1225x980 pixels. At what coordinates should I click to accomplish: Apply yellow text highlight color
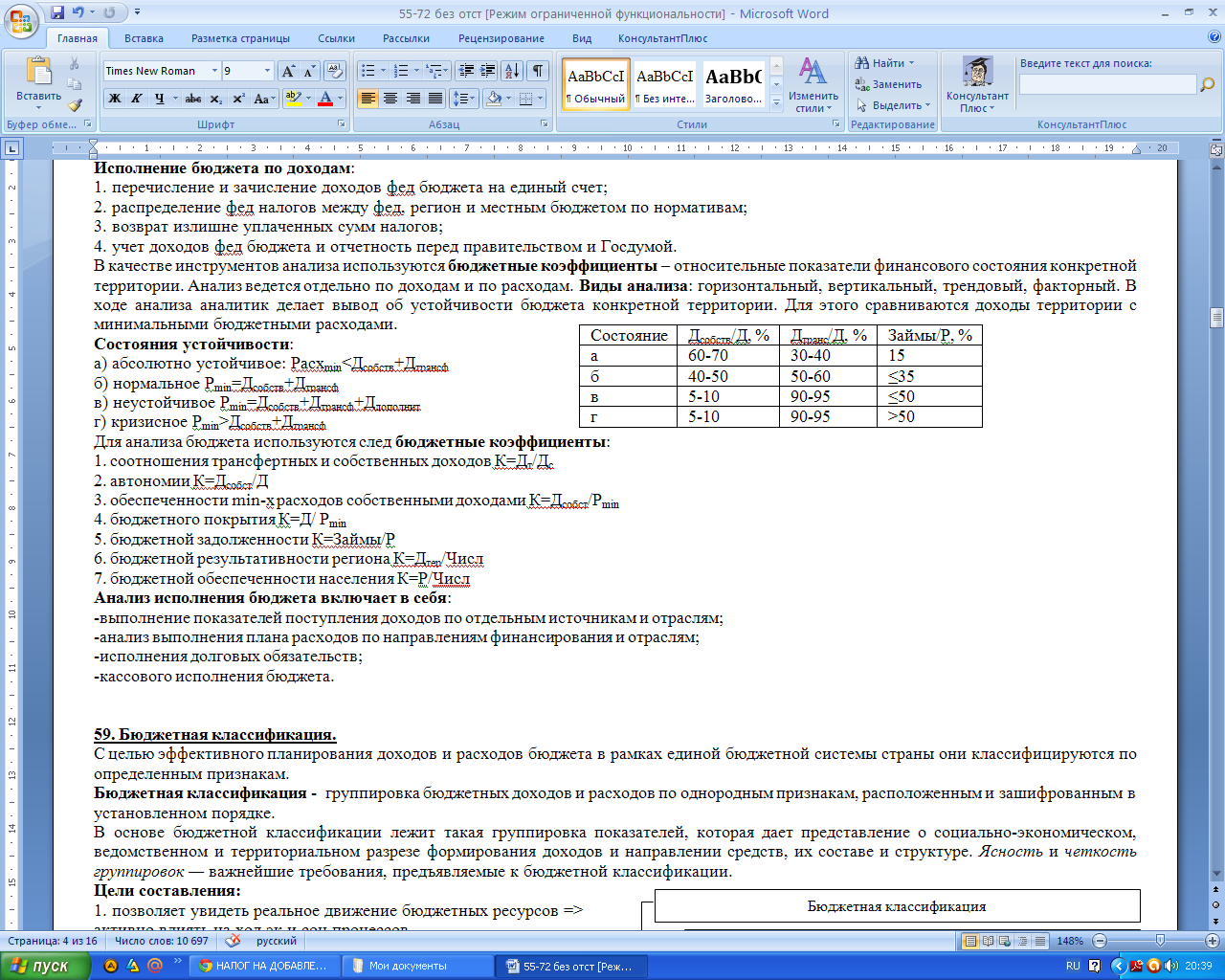coord(293,99)
